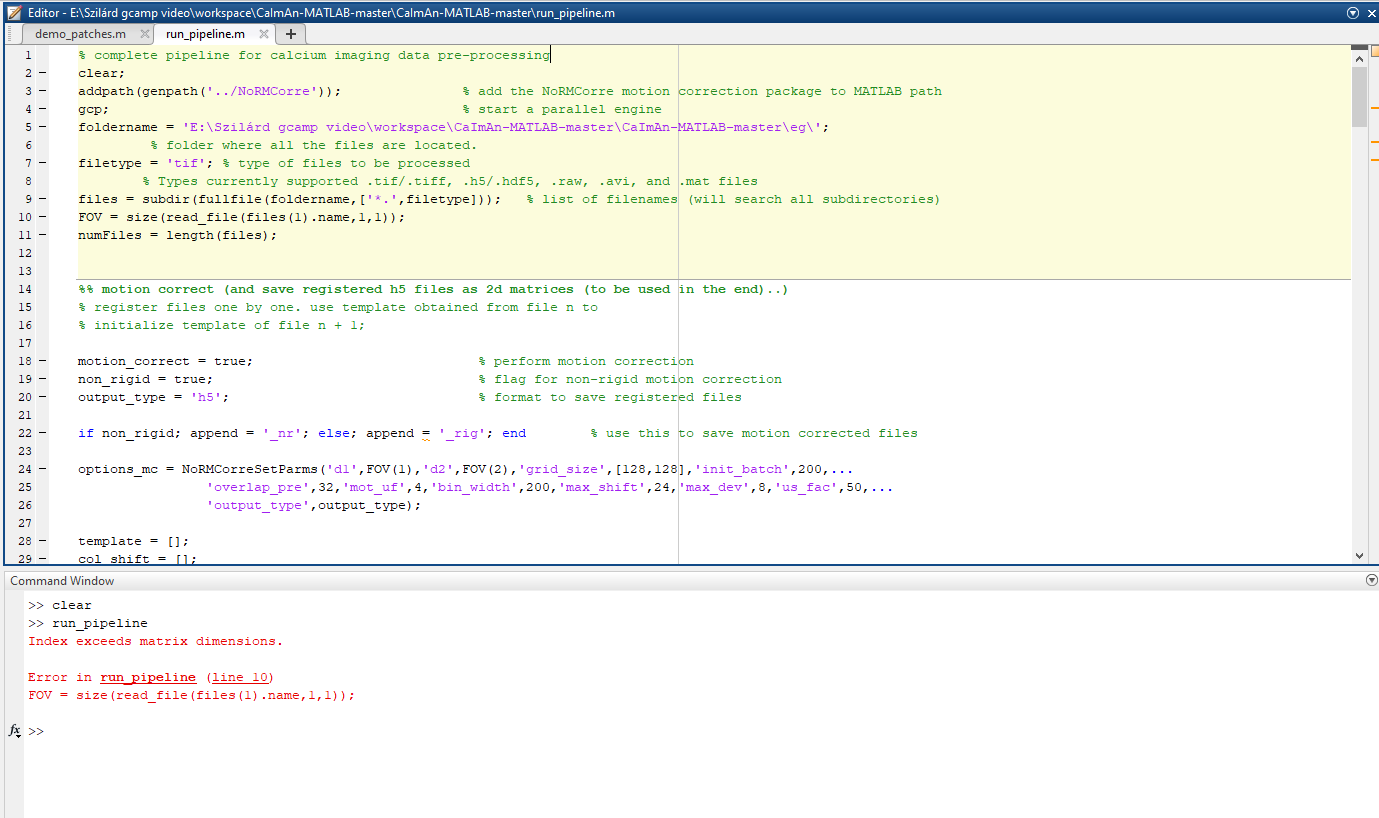1379x818 pixels.
Task: Close the demo_patches.m tab
Action: [144, 33]
